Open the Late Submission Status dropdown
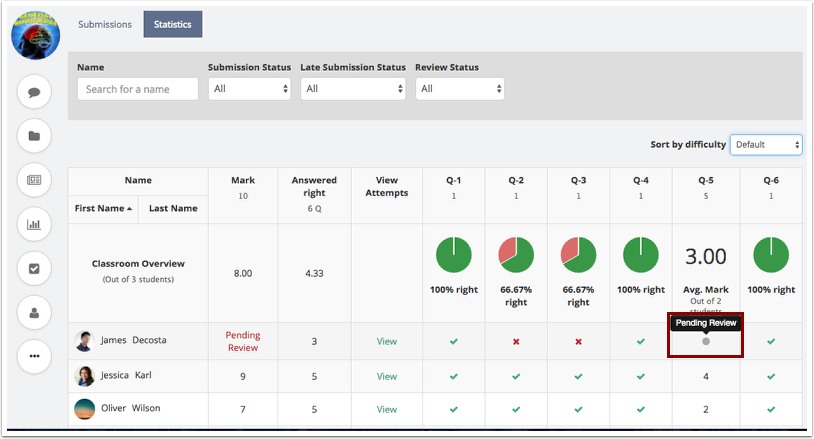 point(353,89)
